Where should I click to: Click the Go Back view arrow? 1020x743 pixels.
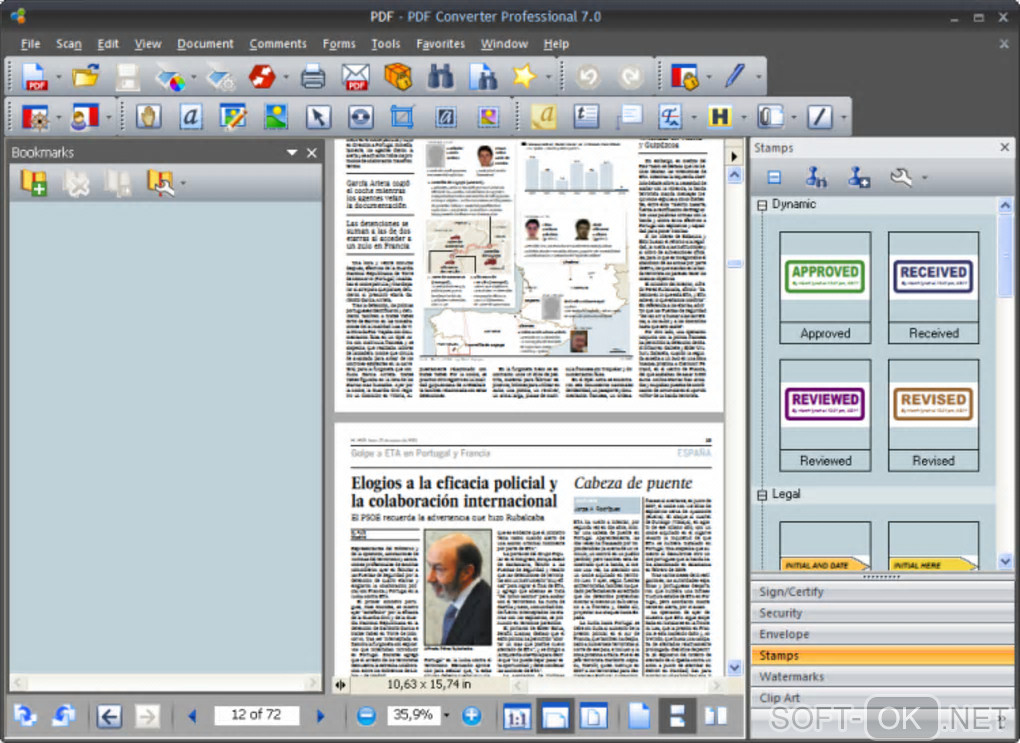109,716
